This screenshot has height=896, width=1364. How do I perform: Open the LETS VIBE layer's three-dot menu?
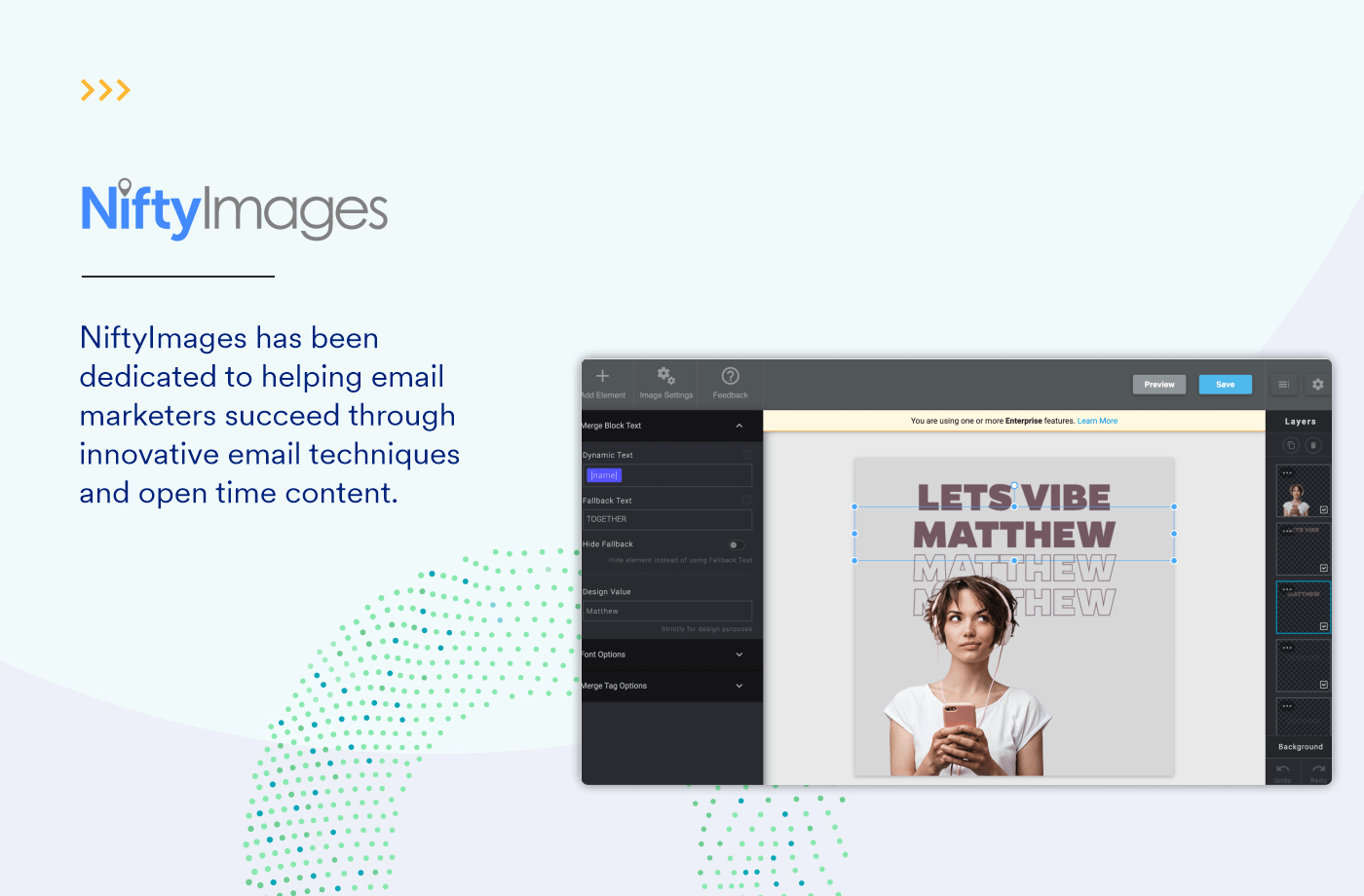click(x=1287, y=532)
